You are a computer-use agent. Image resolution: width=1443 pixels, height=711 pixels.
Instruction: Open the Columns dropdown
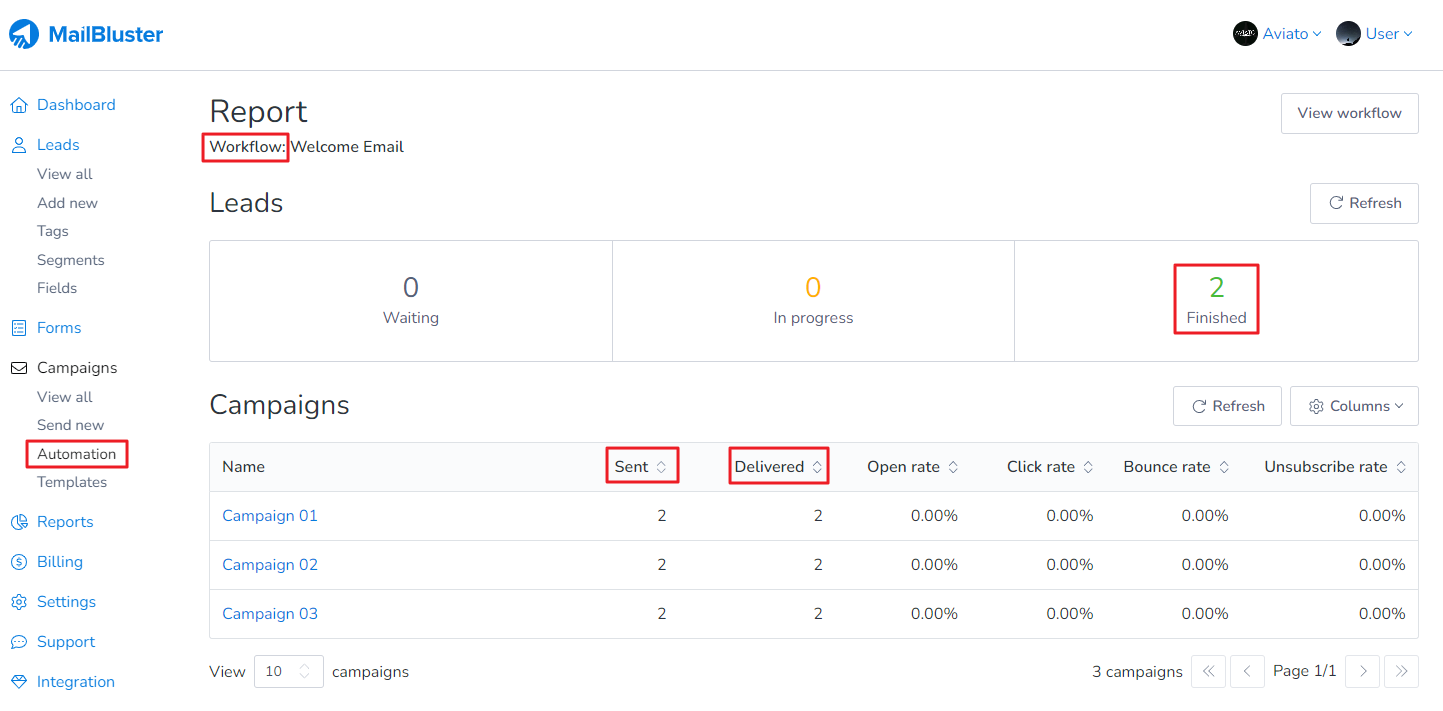1353,406
